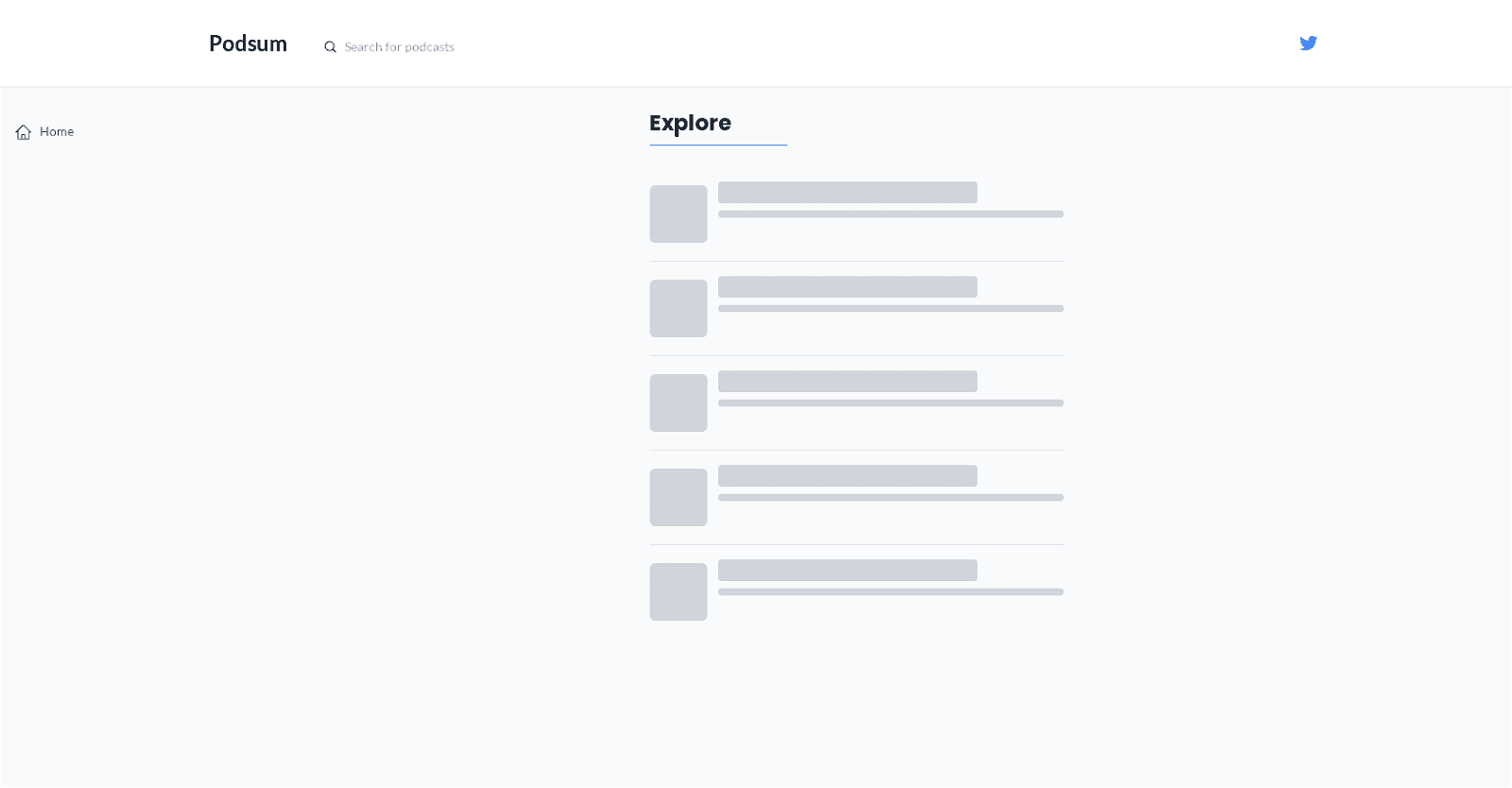The image size is (1512, 788).
Task: Click the second loading podcast title bar
Action: point(848,287)
